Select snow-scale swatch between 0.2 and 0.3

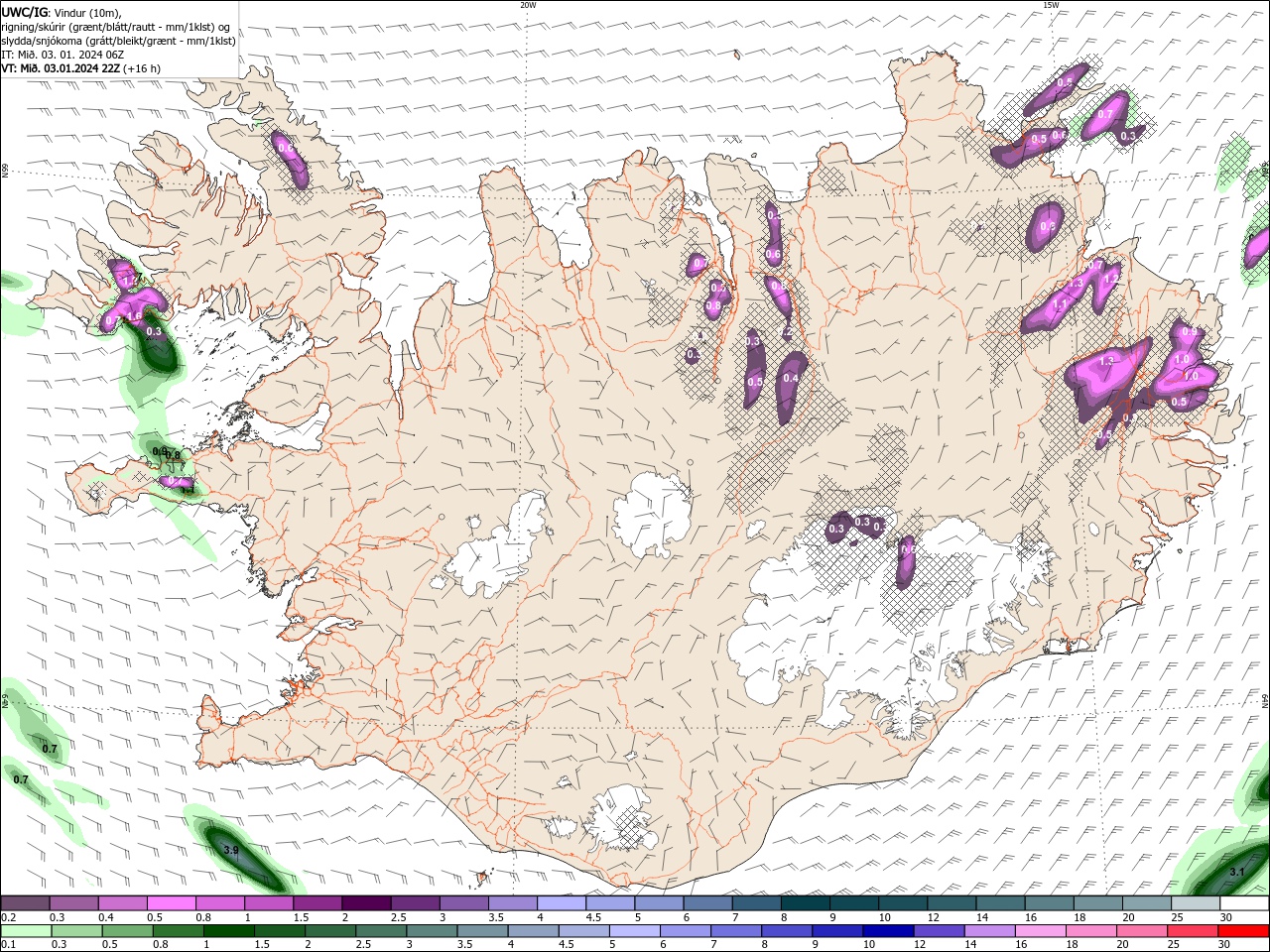(x=25, y=903)
